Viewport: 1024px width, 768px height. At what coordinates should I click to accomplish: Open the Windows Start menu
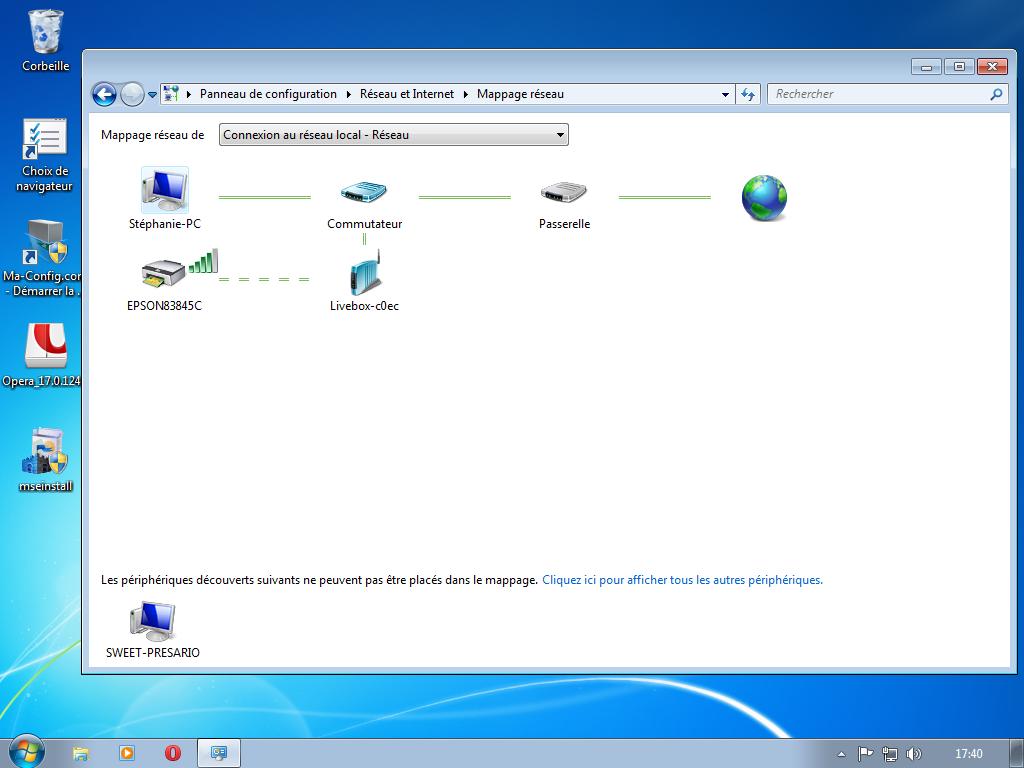click(x=26, y=751)
